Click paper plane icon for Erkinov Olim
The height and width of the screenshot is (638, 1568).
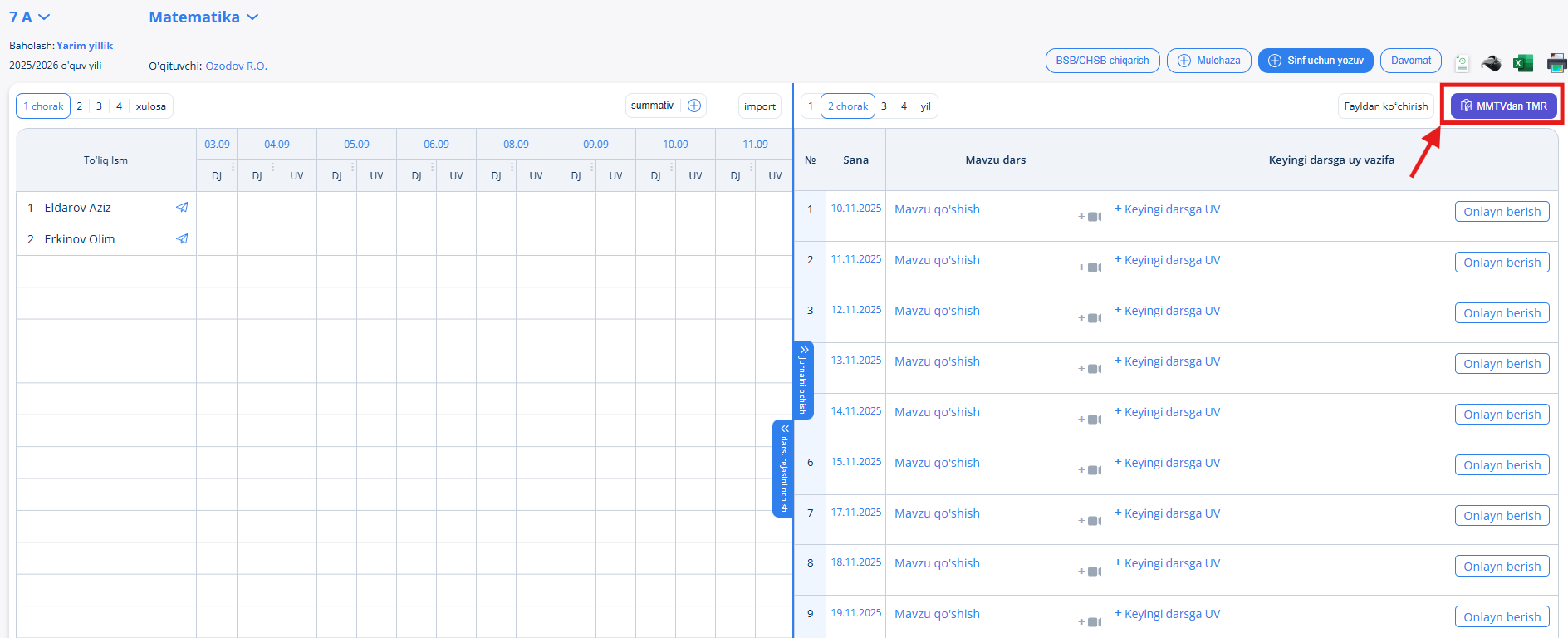[x=182, y=239]
